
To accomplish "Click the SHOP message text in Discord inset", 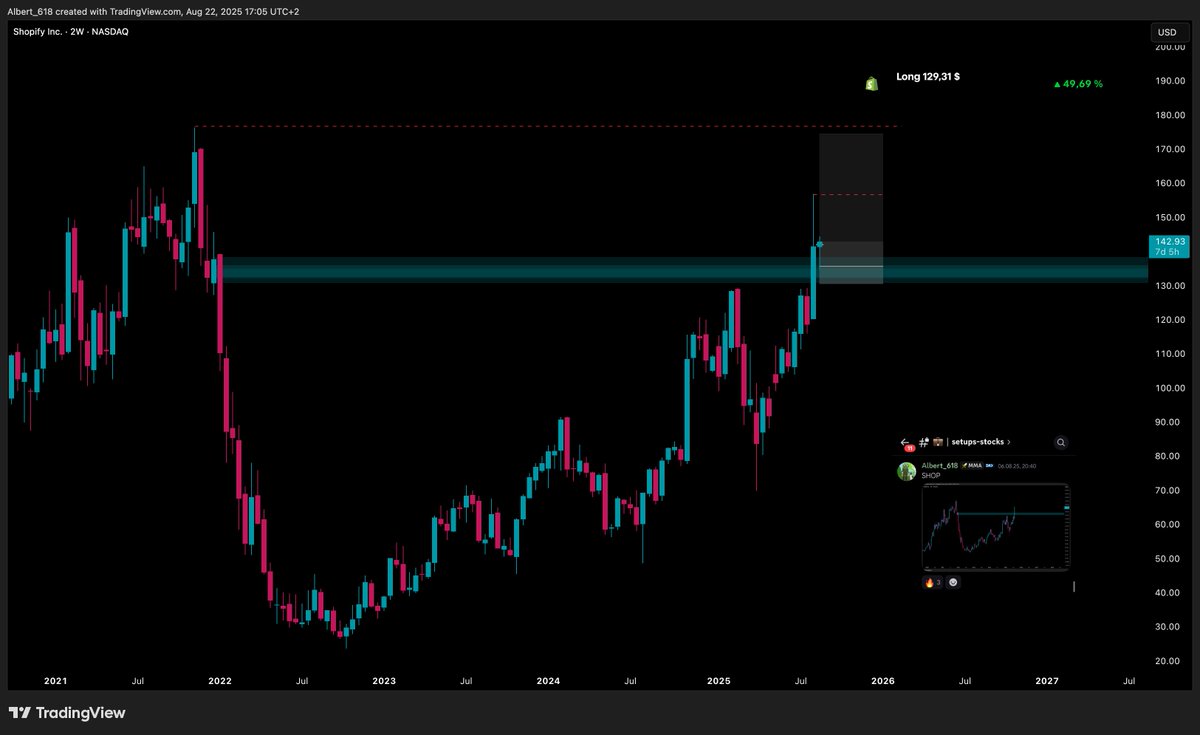I will tap(931, 476).
